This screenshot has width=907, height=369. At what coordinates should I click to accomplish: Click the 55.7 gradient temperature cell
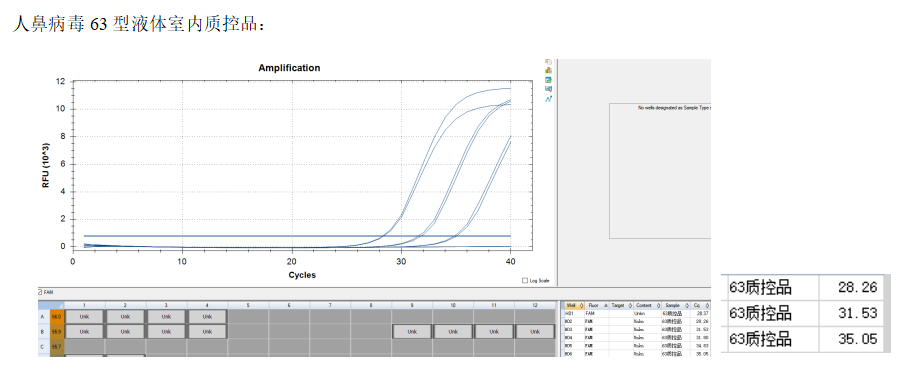[57, 346]
